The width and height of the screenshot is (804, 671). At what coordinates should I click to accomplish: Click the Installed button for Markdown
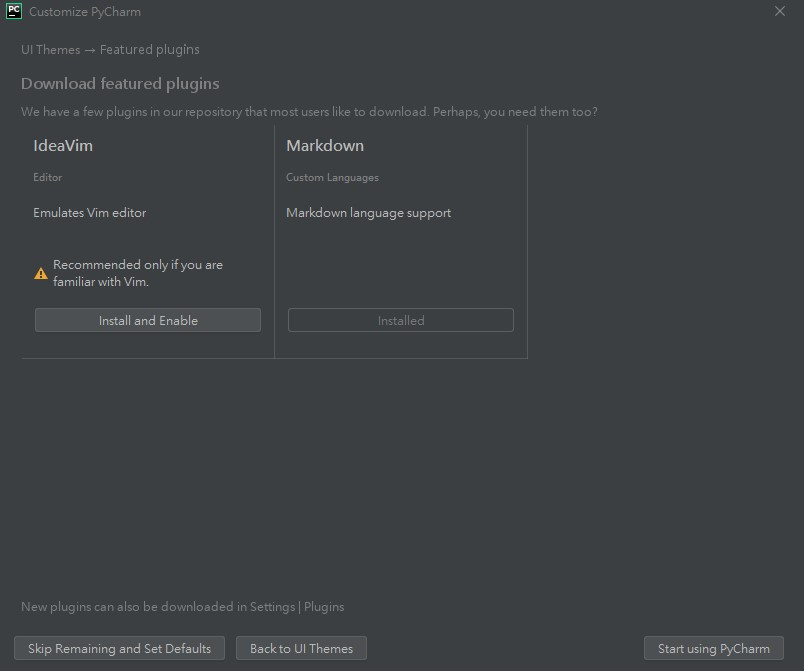400,320
